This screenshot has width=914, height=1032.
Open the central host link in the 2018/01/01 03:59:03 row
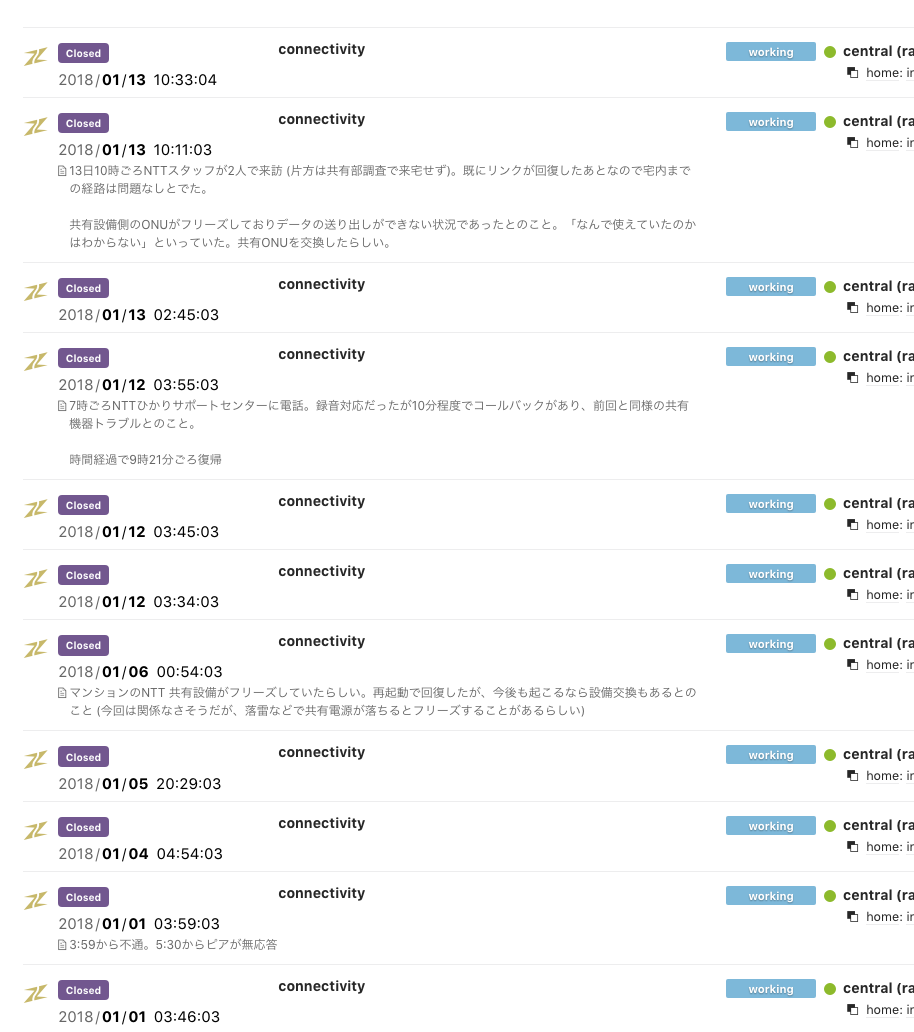coord(877,896)
